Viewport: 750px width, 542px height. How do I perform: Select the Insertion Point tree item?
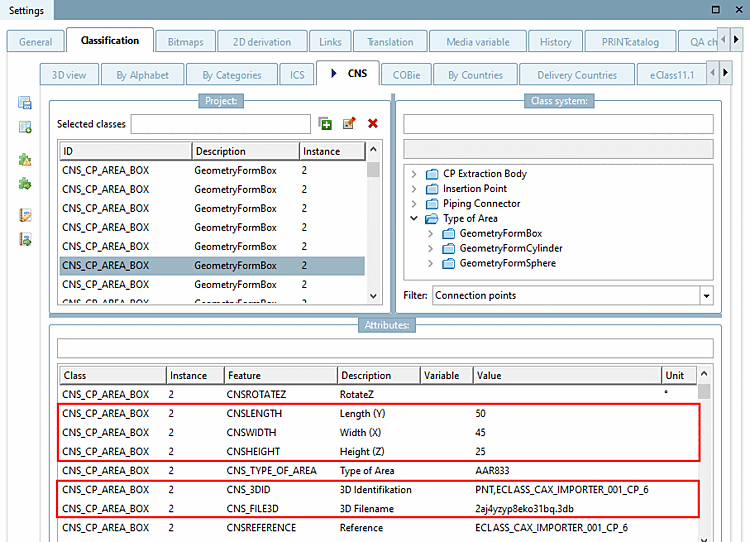(x=474, y=189)
